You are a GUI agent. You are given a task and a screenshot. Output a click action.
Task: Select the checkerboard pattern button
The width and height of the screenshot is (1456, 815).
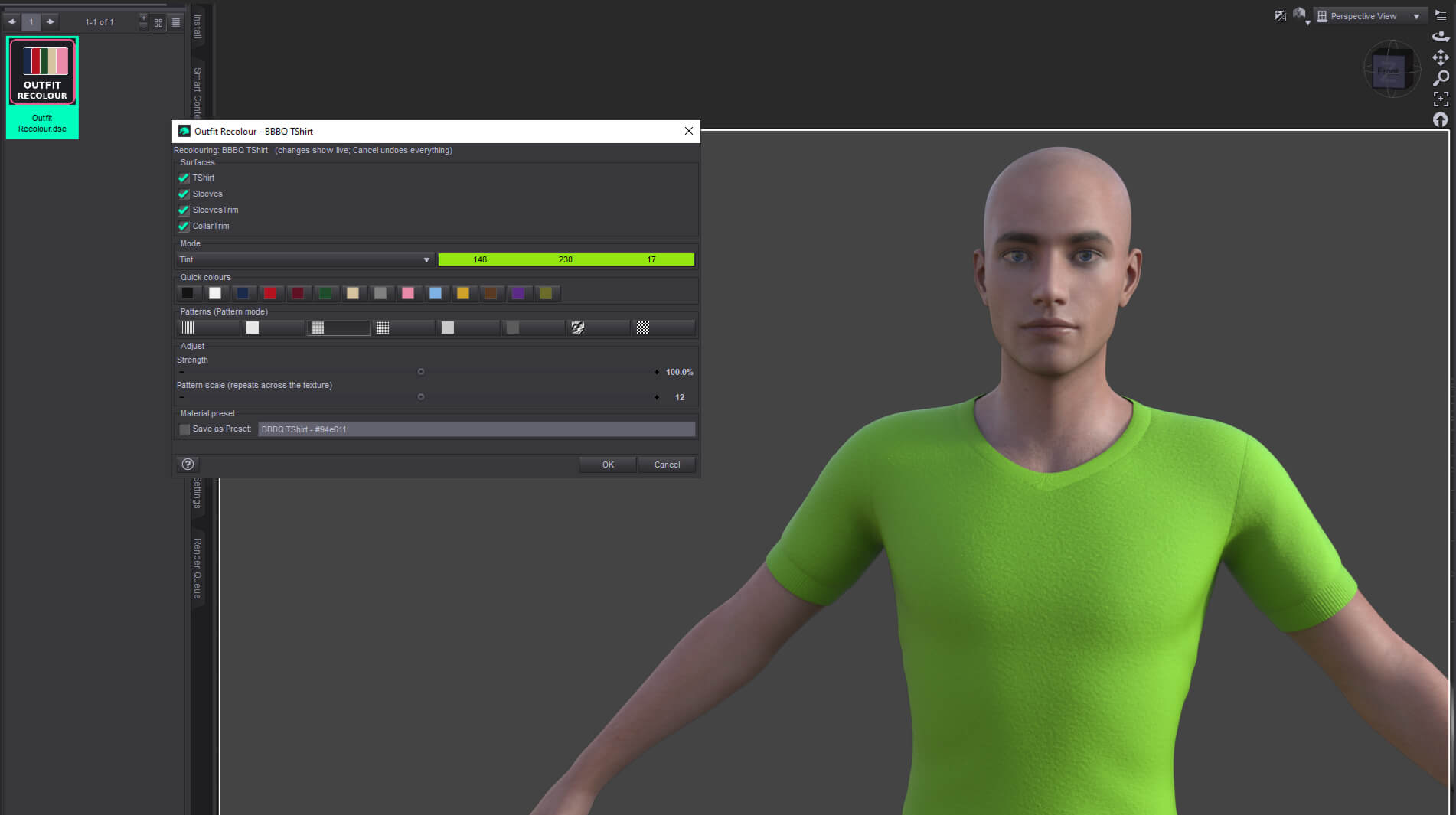click(x=664, y=328)
